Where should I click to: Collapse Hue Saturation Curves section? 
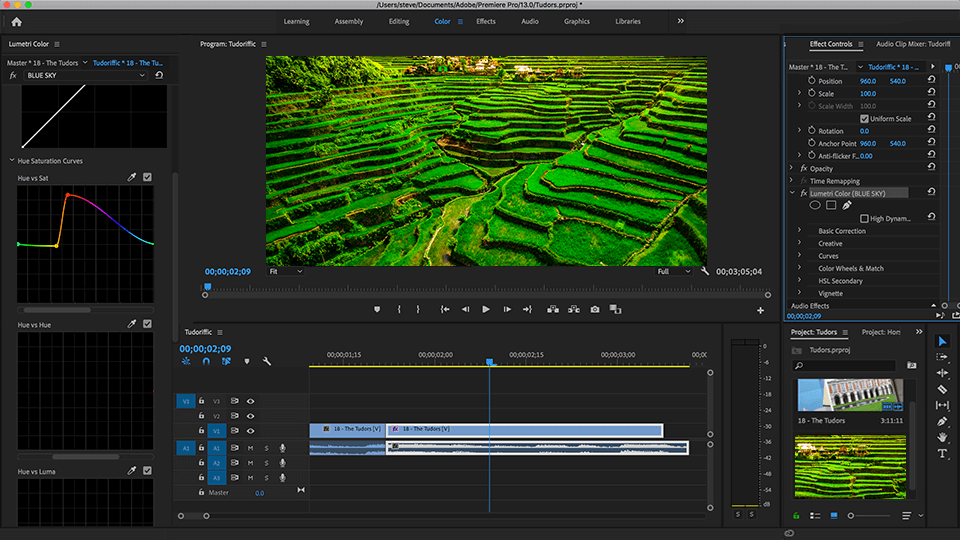(12, 160)
